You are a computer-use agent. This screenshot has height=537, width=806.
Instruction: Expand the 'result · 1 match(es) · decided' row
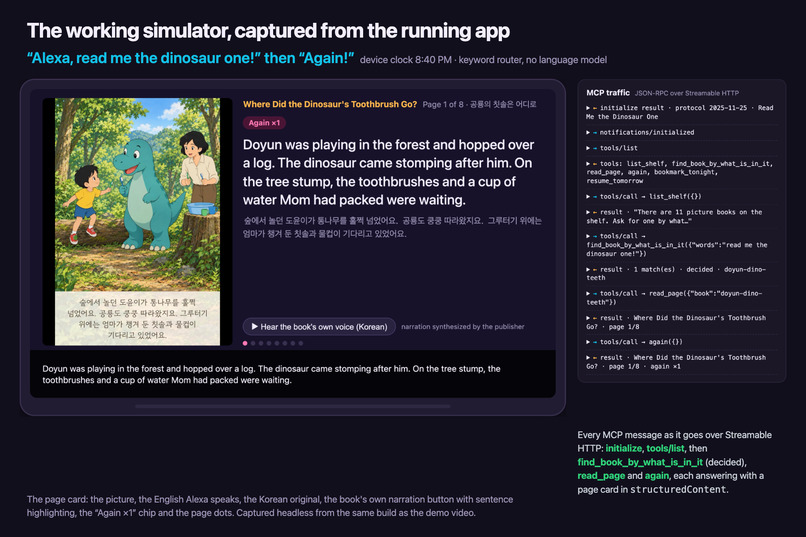point(680,273)
